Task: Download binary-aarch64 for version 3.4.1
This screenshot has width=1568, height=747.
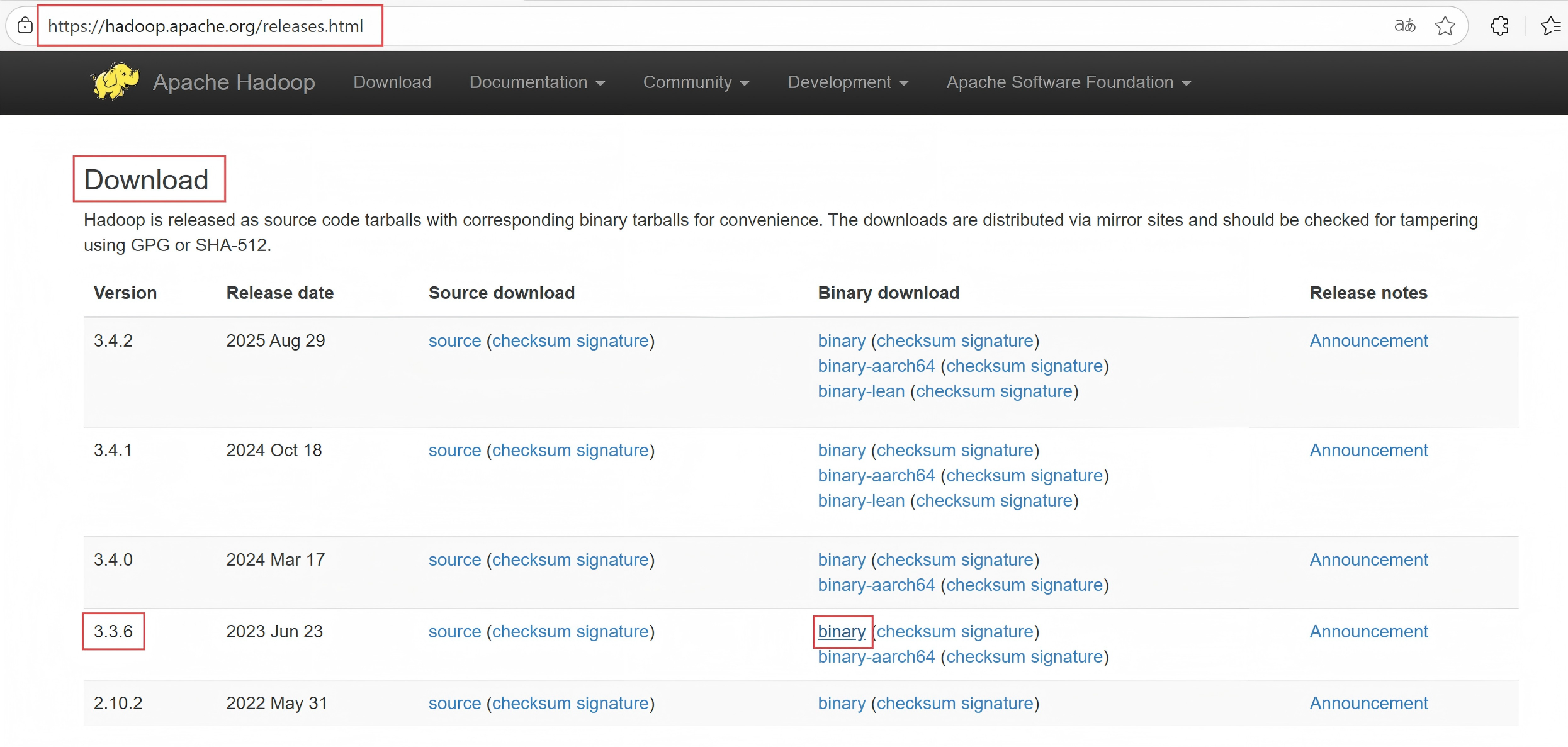Action: pos(876,475)
